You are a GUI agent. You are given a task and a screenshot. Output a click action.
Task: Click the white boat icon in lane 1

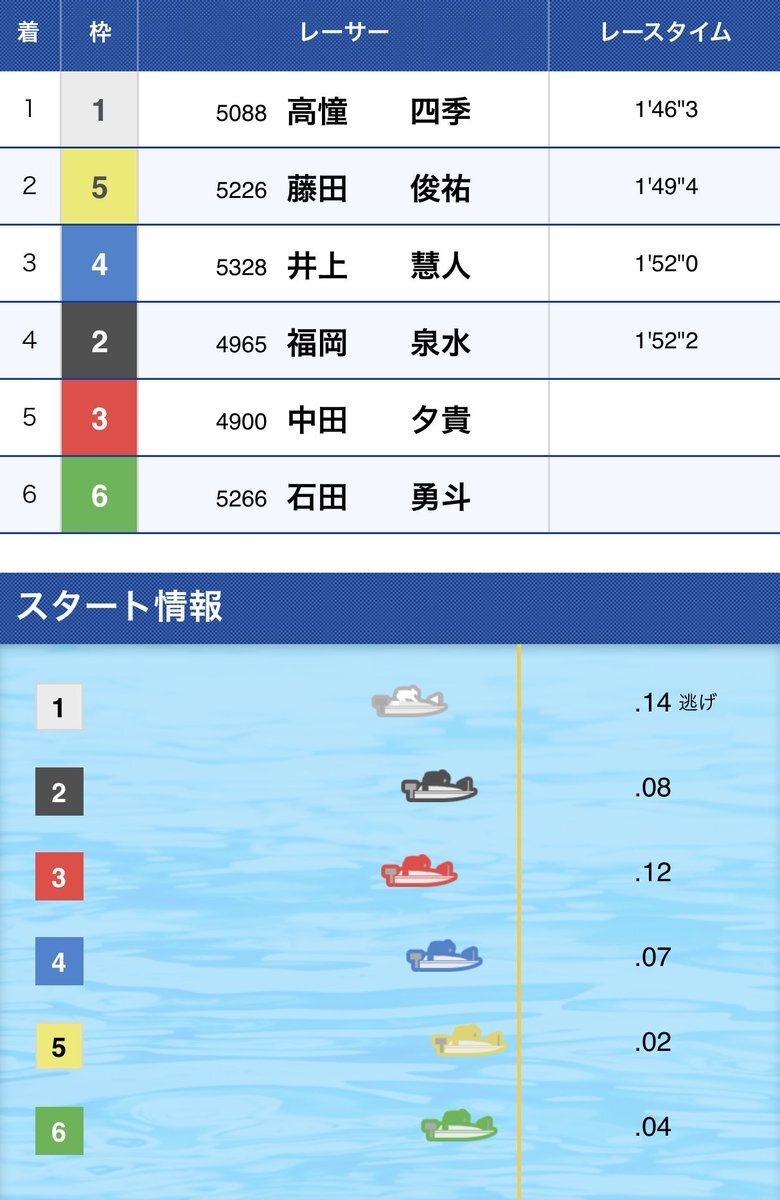pos(409,702)
